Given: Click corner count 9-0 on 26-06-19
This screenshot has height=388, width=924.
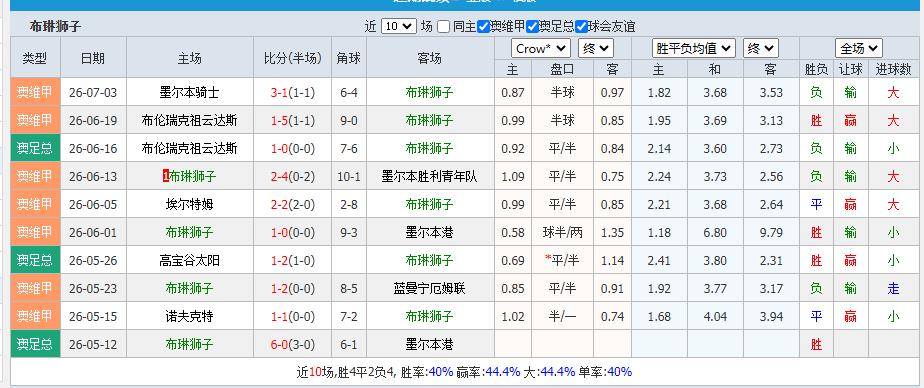Looking at the screenshot, I should (x=349, y=121).
